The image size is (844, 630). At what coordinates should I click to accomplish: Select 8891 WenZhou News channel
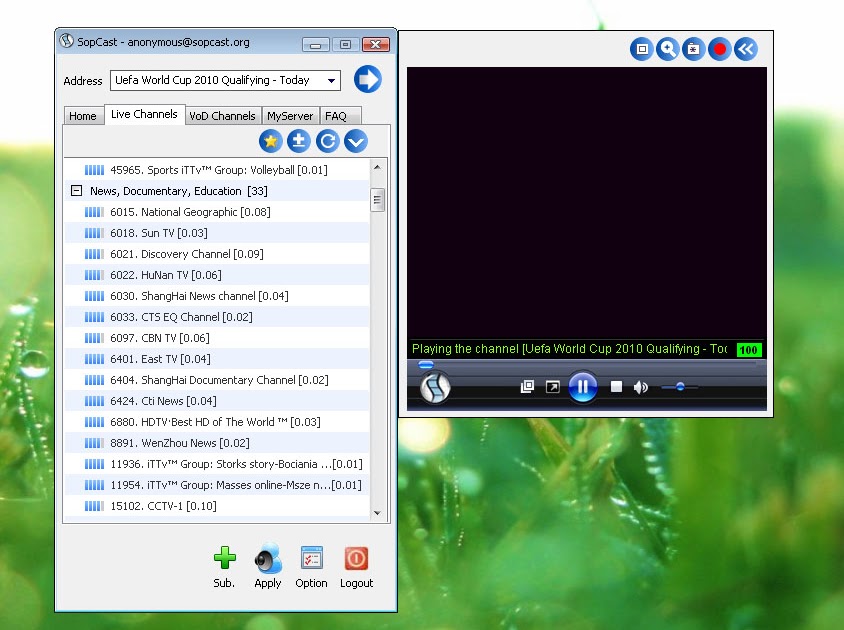click(x=217, y=443)
